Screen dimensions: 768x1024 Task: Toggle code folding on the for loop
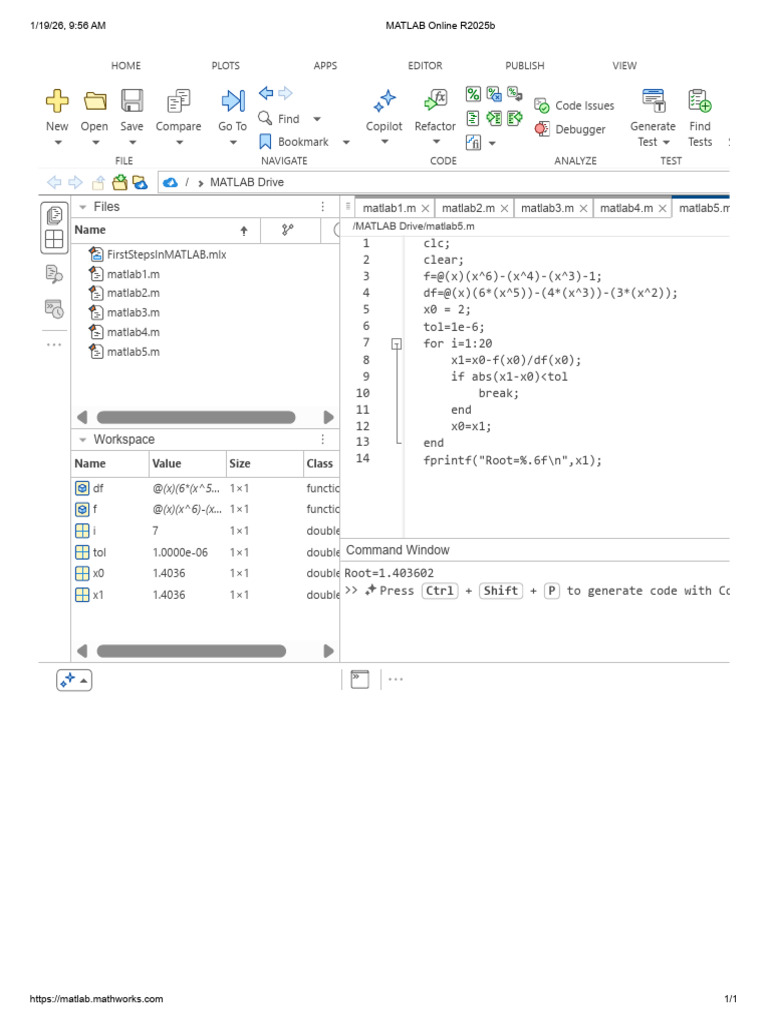[x=396, y=344]
